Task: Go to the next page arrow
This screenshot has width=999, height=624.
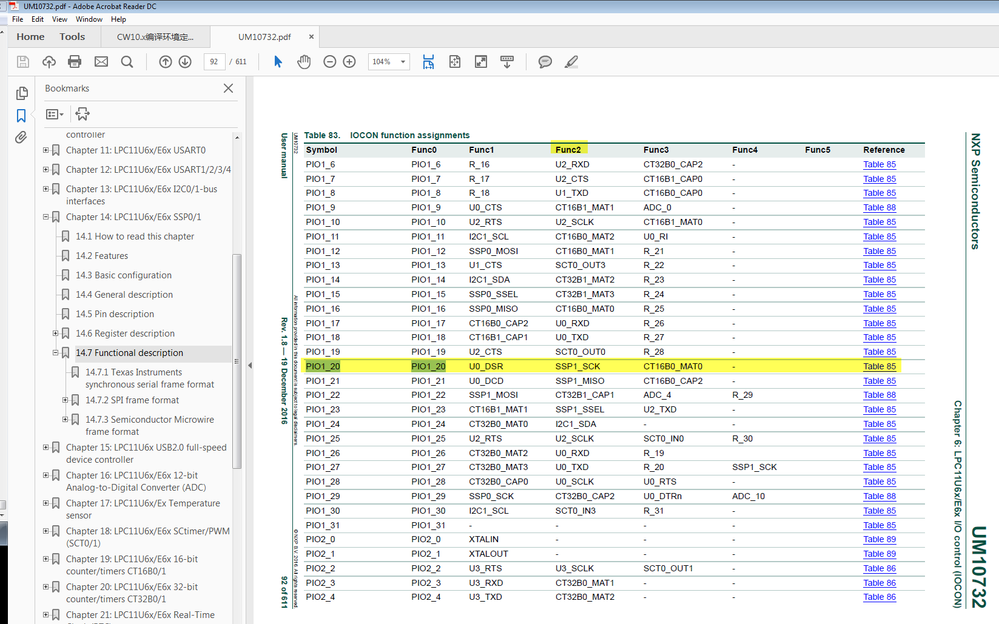Action: [x=185, y=62]
